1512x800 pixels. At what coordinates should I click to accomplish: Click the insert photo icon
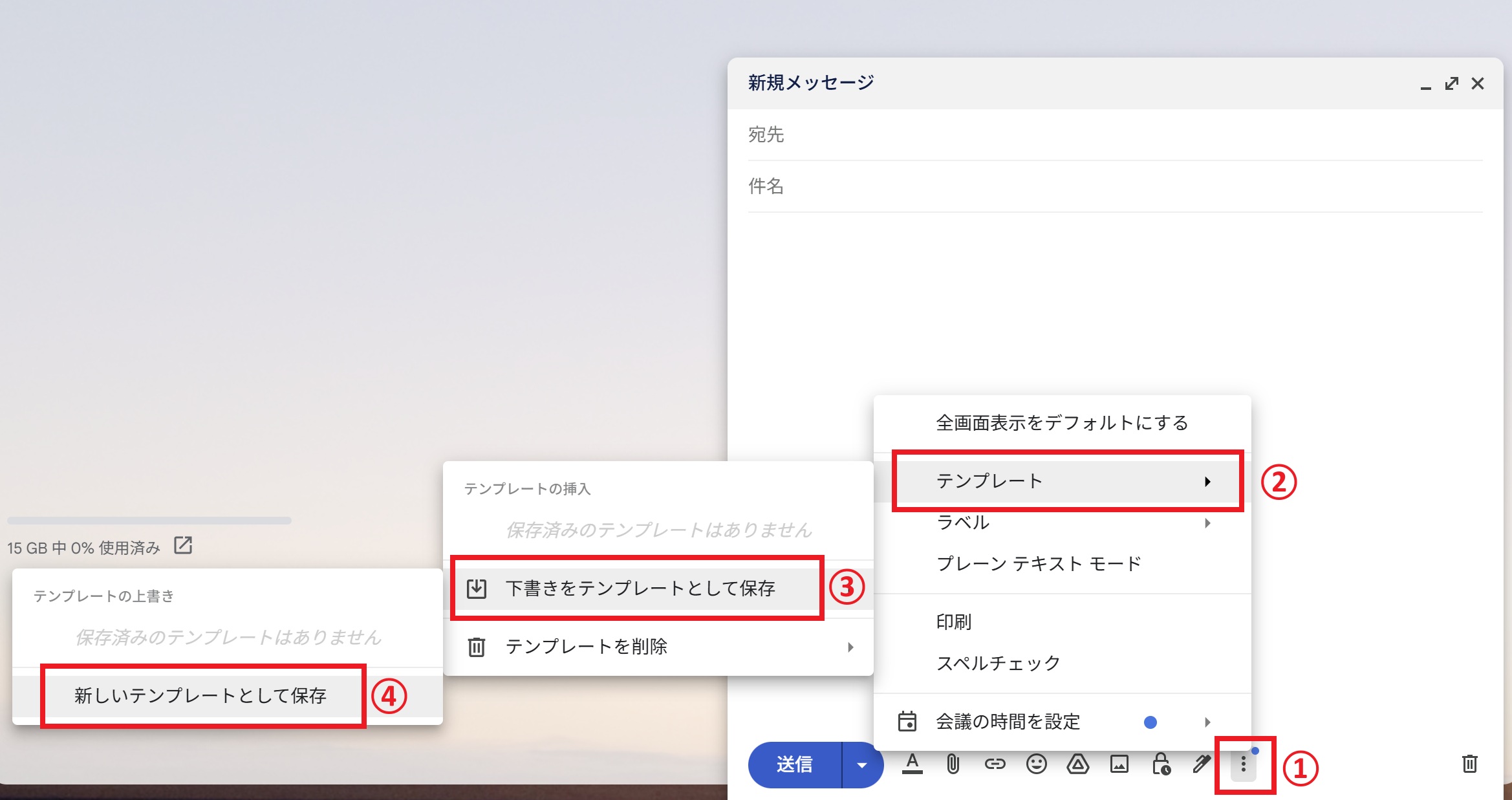point(1119,764)
